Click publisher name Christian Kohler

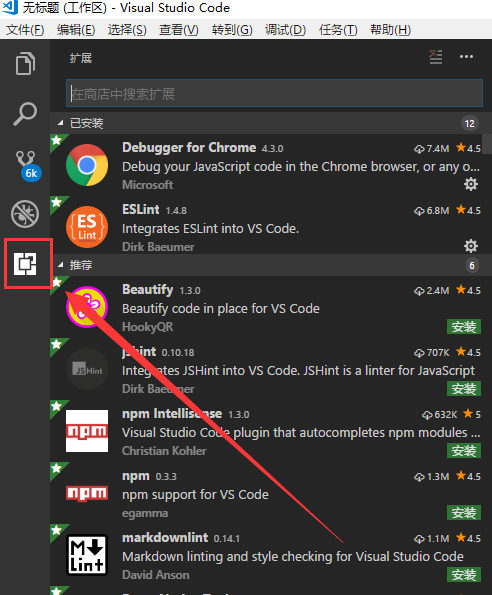[x=164, y=451]
